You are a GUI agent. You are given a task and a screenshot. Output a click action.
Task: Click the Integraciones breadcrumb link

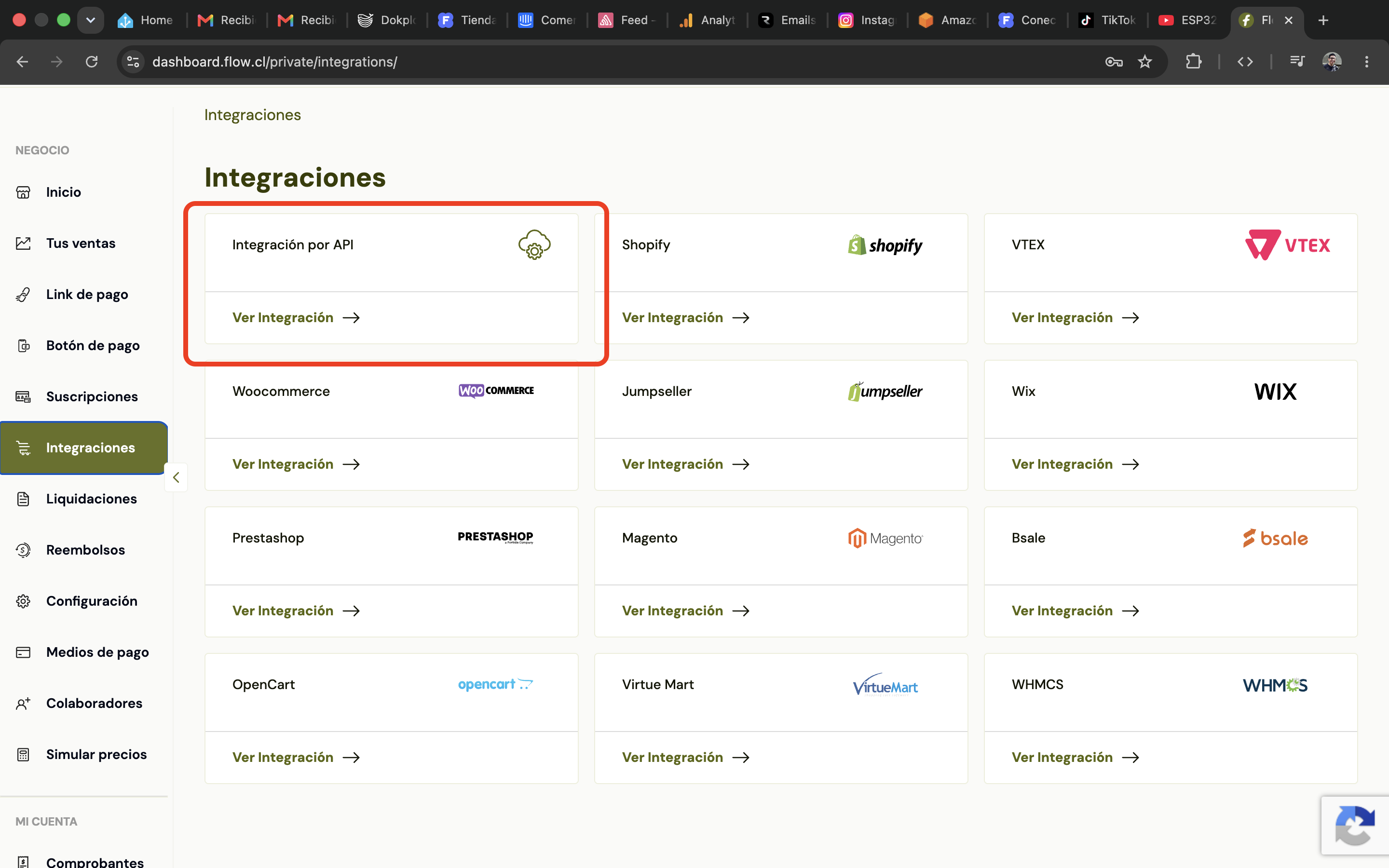click(x=253, y=115)
